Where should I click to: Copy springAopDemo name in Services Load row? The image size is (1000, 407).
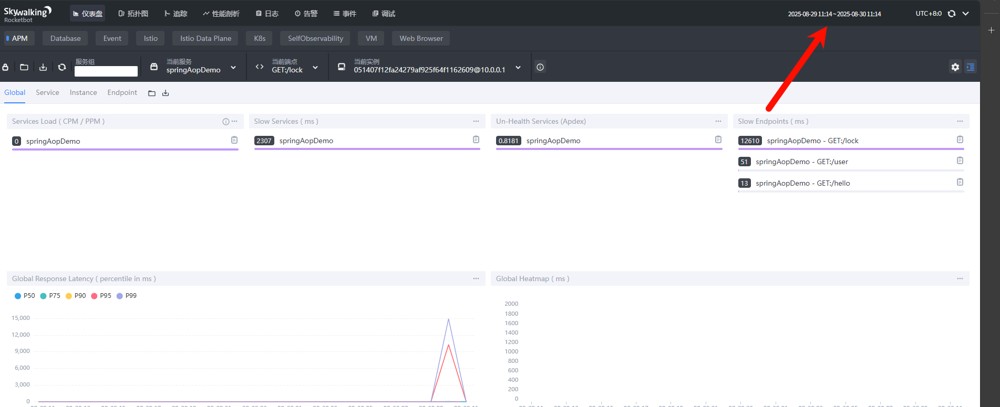pyautogui.click(x=234, y=140)
